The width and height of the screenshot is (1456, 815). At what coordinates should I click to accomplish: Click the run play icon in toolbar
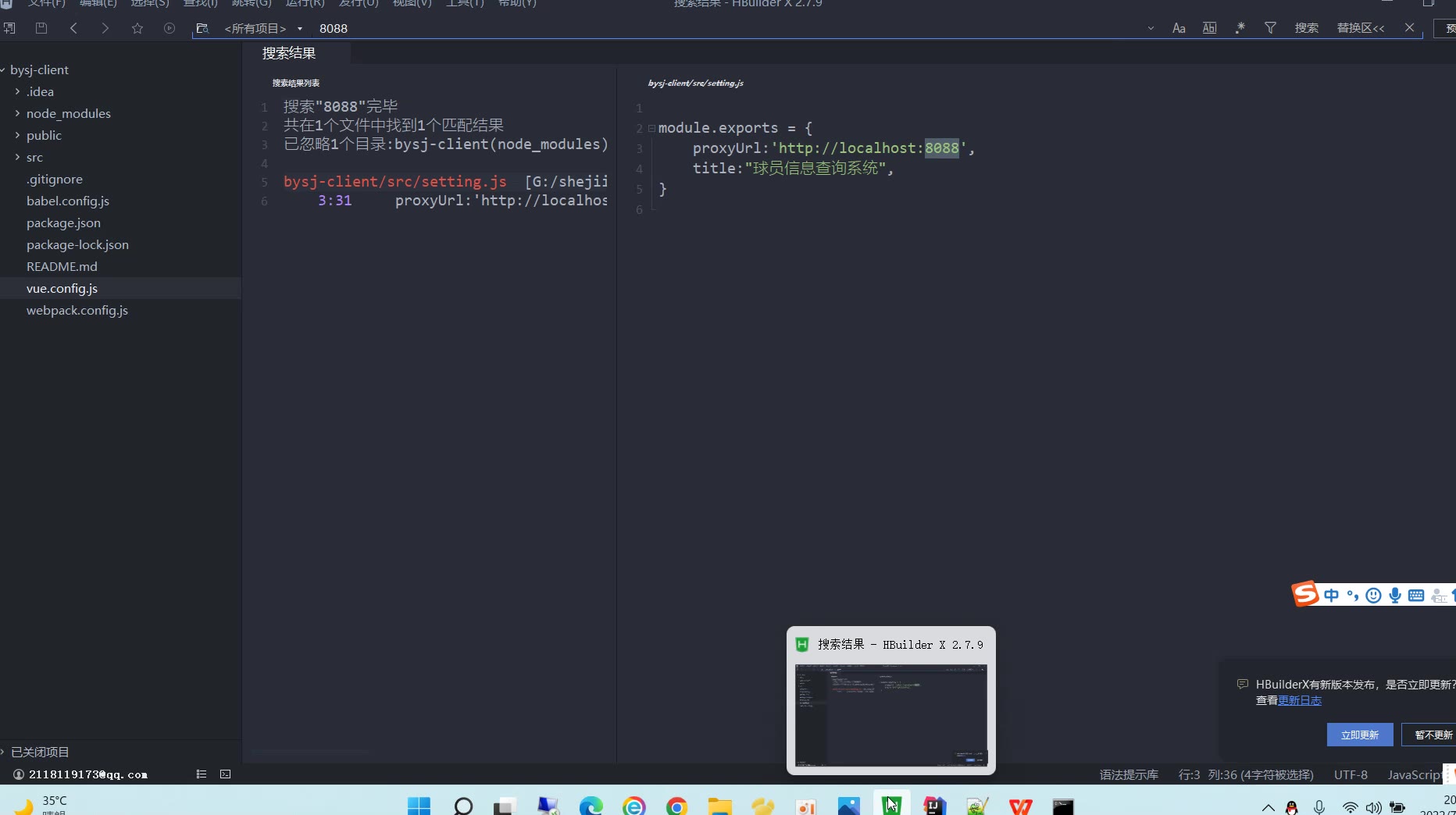coord(170,28)
